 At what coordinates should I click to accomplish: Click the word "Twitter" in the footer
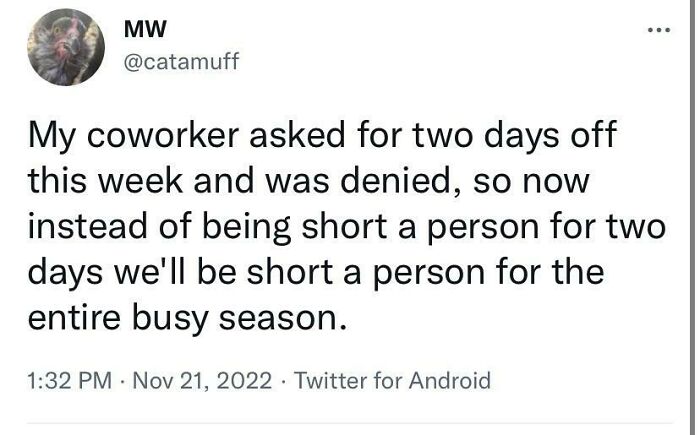tap(331, 381)
